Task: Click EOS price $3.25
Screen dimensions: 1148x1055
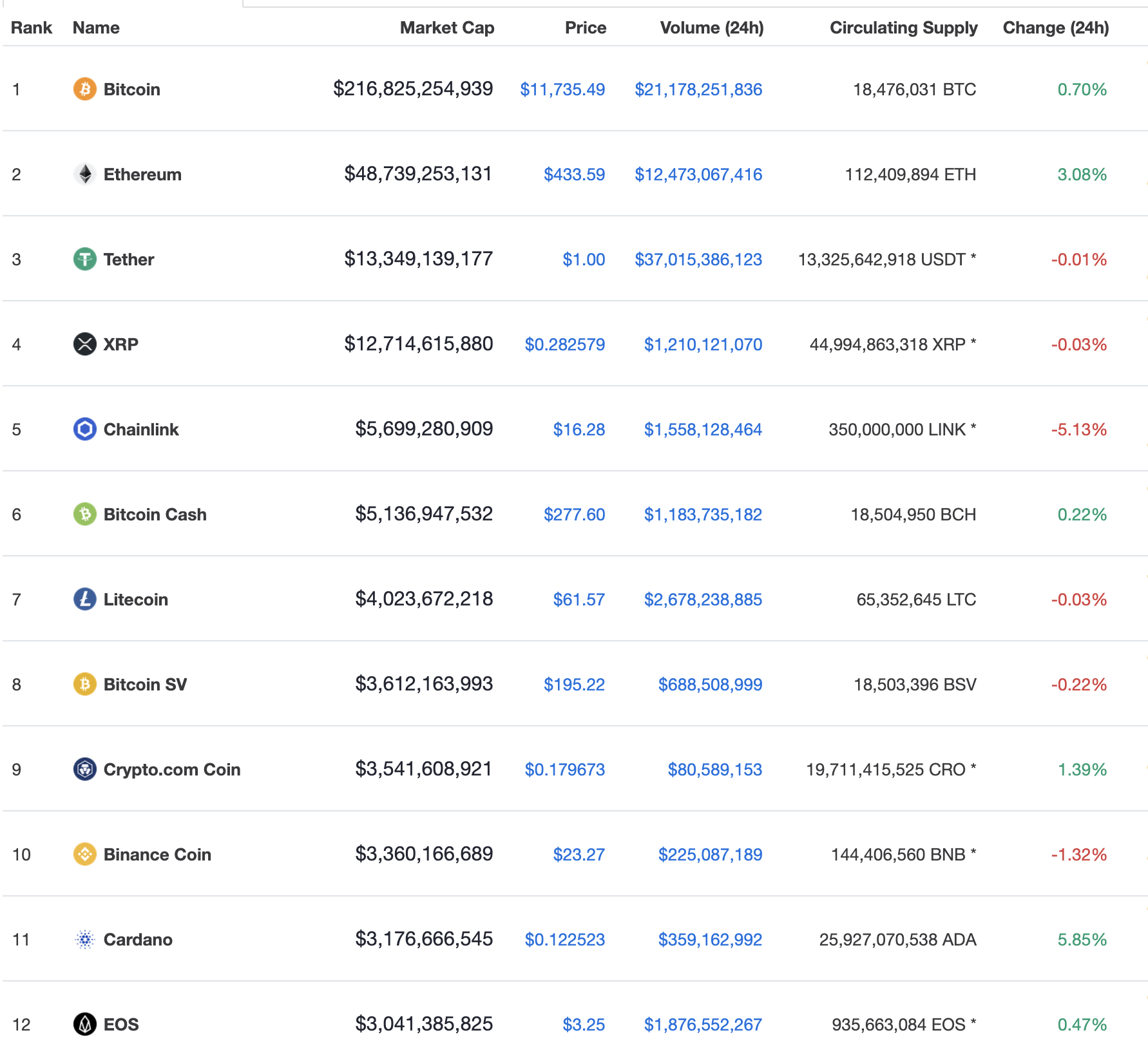Action: point(584,1024)
